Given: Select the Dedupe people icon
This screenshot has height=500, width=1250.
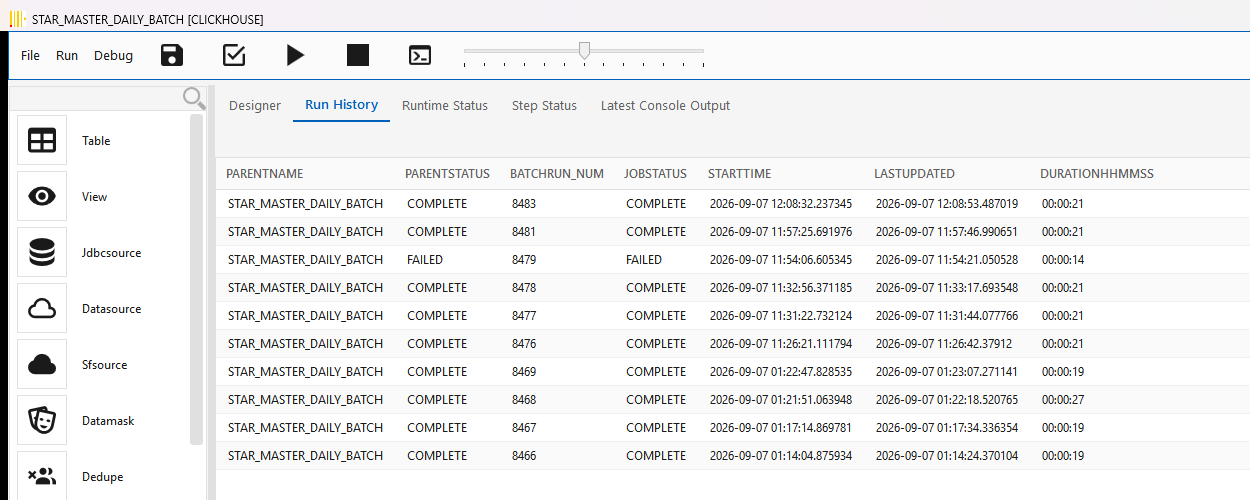Looking at the screenshot, I should pos(42,476).
